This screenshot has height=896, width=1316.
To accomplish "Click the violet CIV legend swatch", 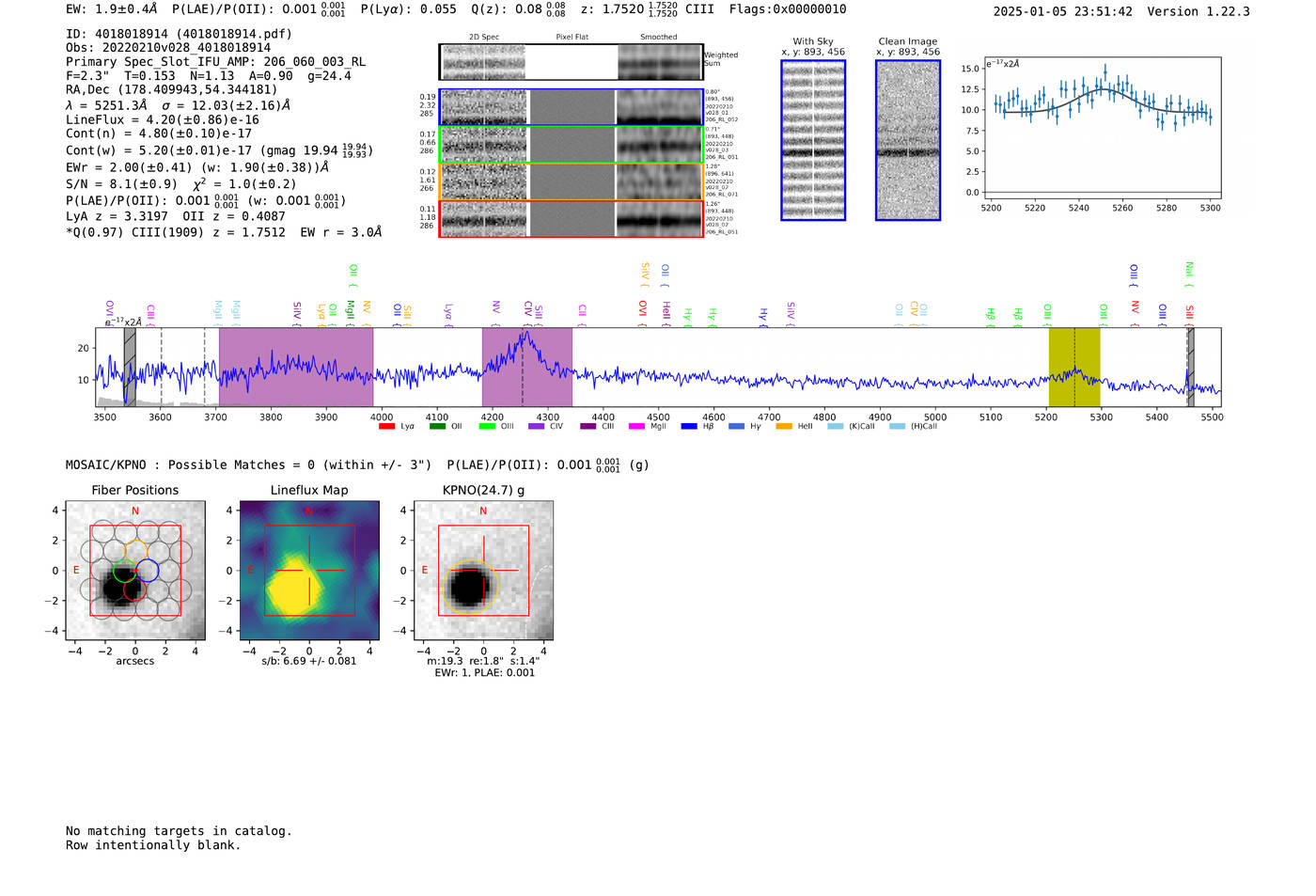I will 536,426.
